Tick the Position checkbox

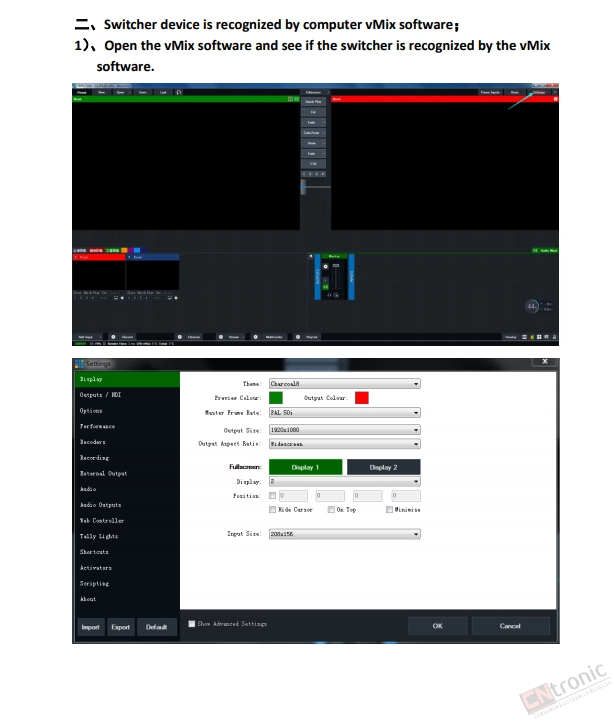[273, 496]
